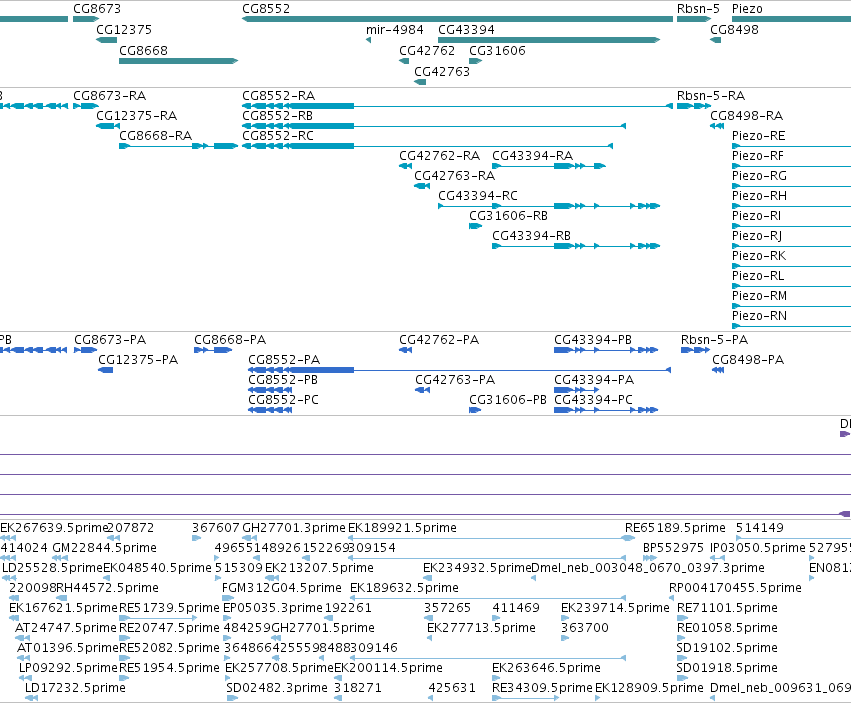851x703 pixels.
Task: Open protein label CG31606-PB
Action: (507, 400)
